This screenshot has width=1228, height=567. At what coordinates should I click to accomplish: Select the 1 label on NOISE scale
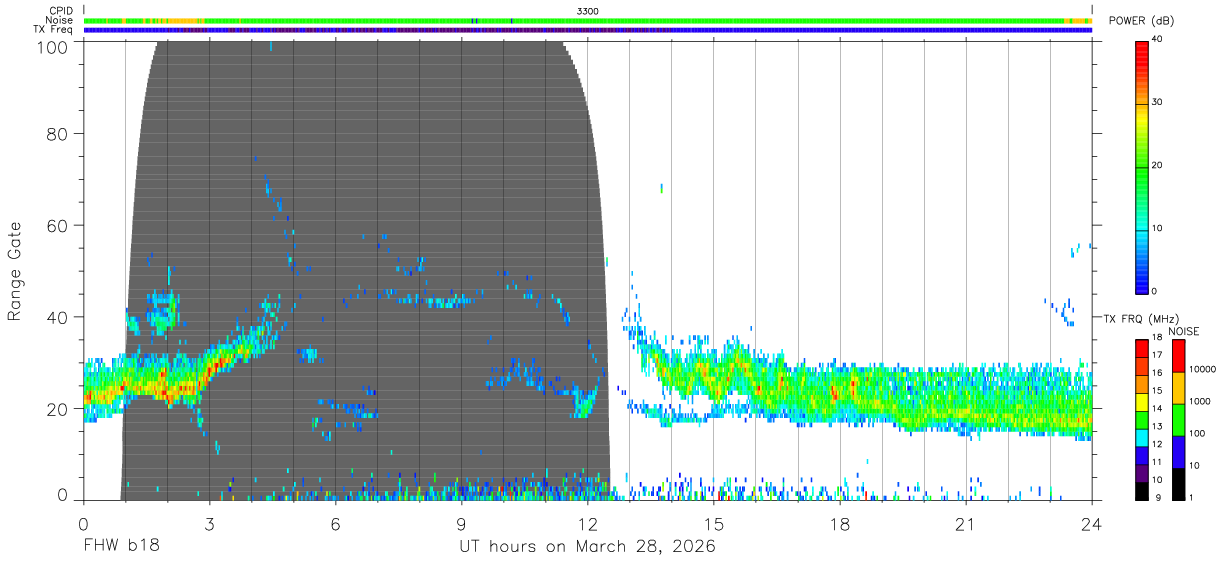[1191, 497]
